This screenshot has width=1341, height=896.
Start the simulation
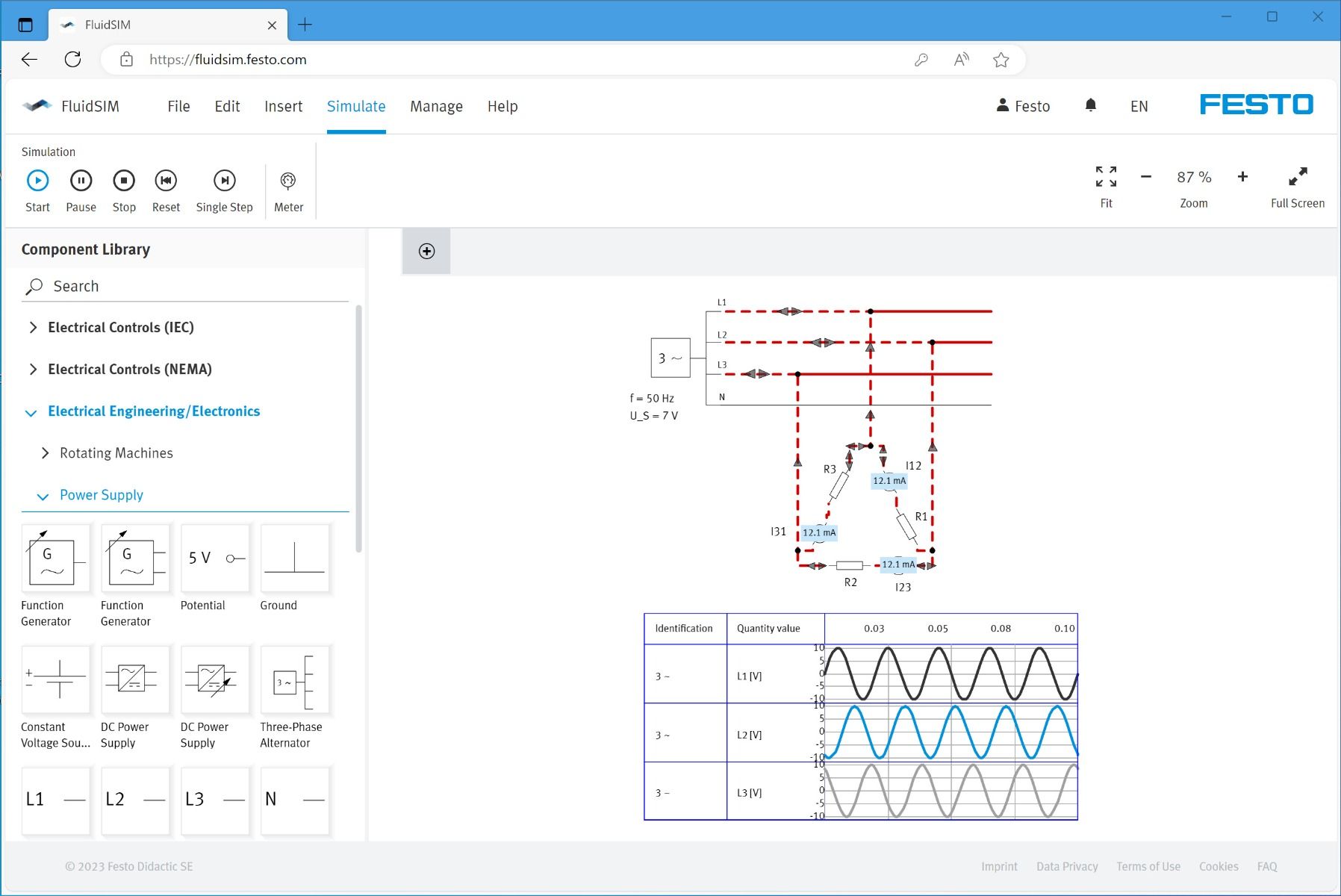[37, 181]
